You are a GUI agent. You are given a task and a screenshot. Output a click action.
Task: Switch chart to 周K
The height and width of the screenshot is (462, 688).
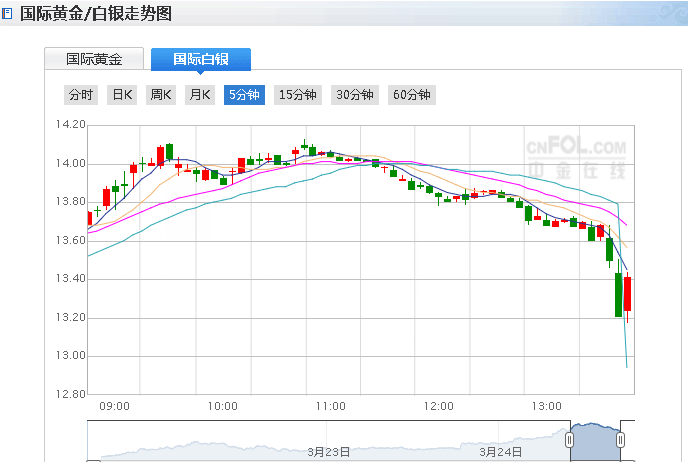point(161,95)
